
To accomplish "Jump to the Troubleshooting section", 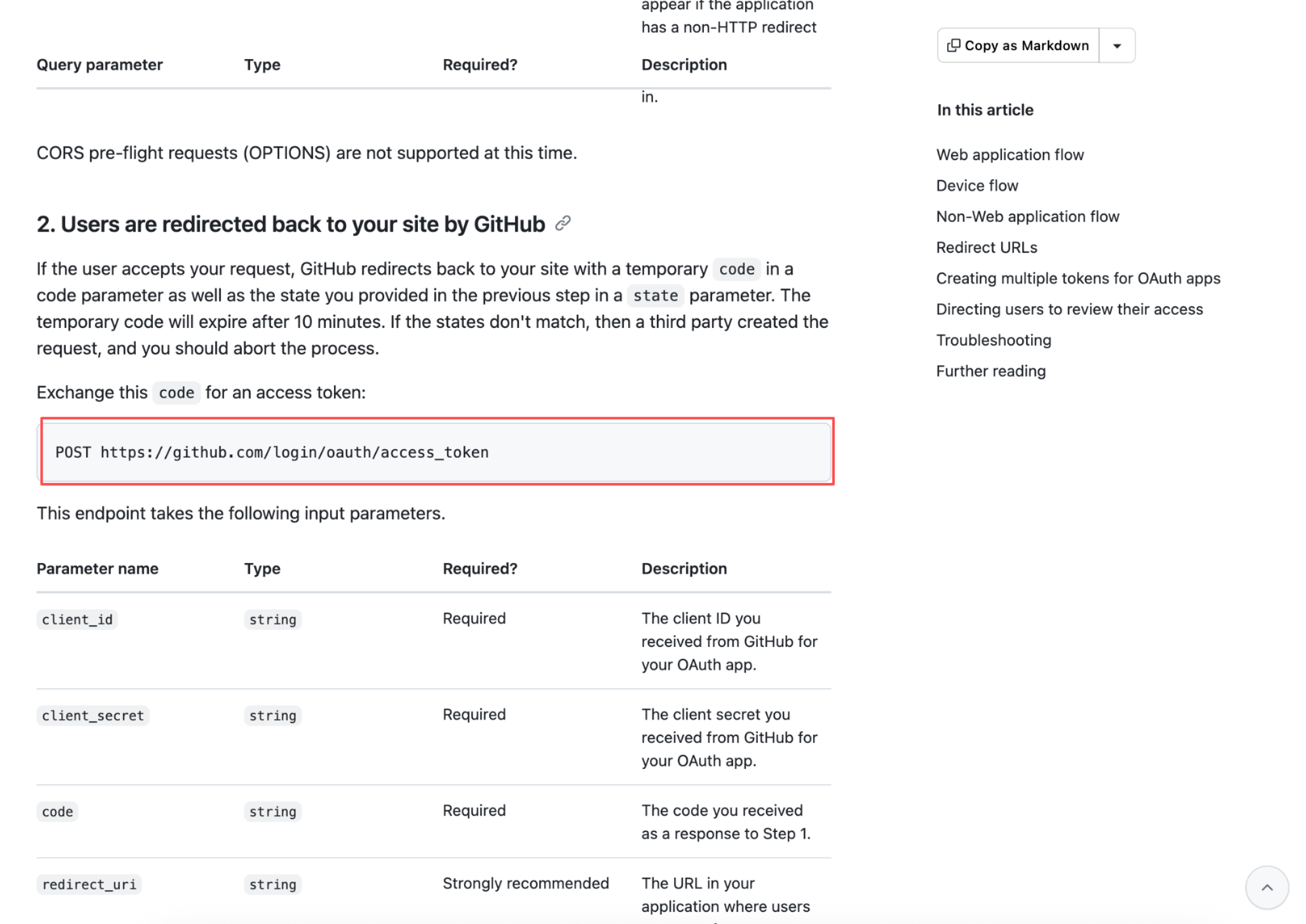I will 993,340.
